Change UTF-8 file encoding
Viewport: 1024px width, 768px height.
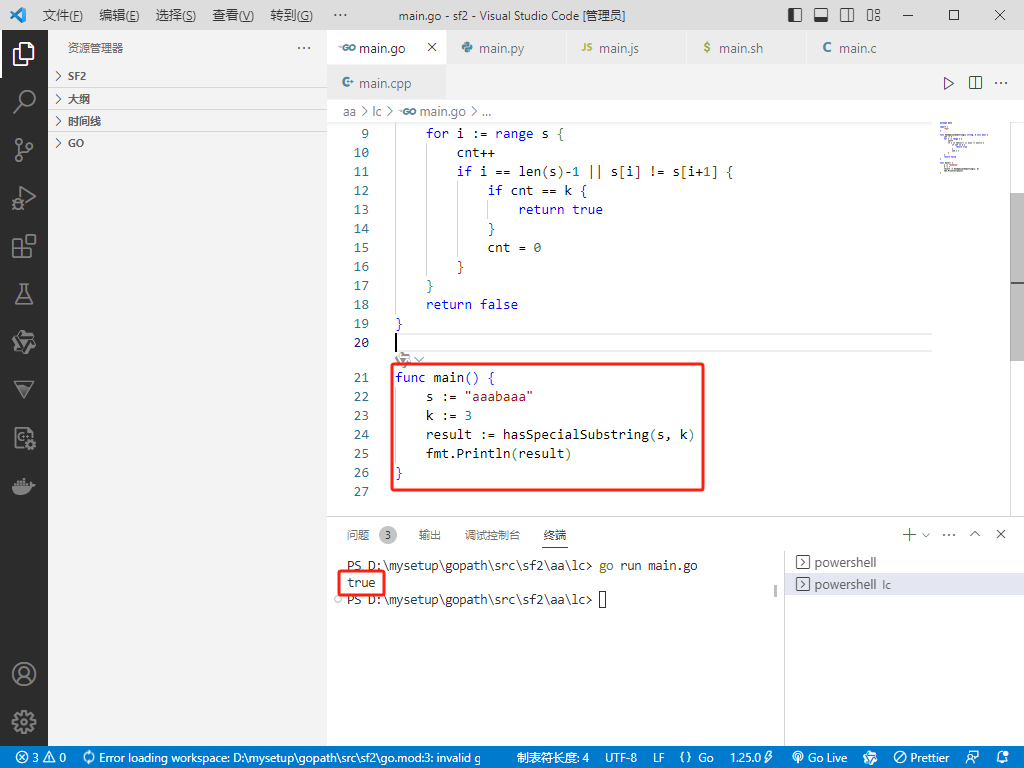pos(620,758)
